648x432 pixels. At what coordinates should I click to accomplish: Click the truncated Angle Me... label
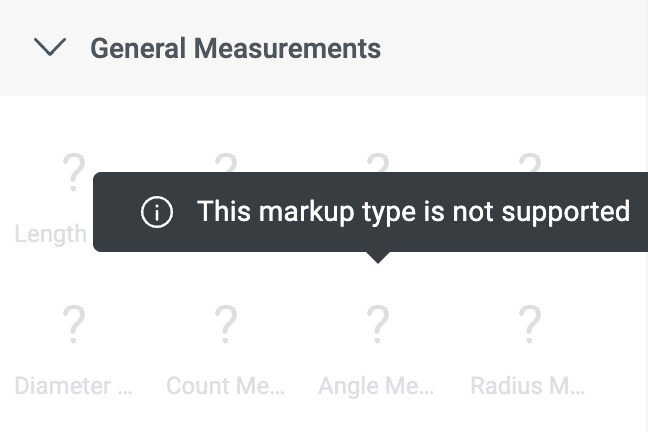(x=377, y=386)
